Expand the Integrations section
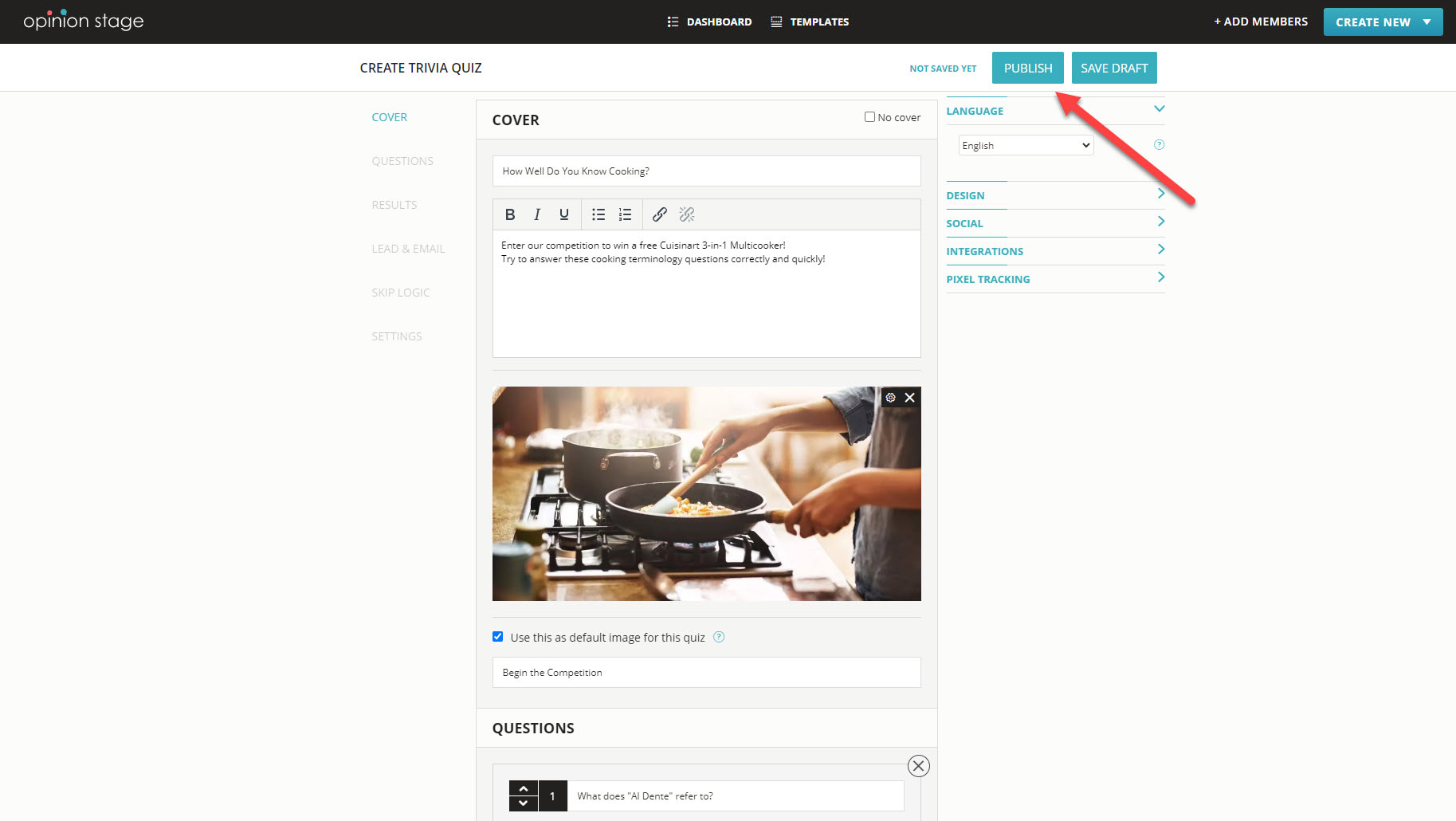Viewport: 1456px width, 821px height. (x=1054, y=251)
